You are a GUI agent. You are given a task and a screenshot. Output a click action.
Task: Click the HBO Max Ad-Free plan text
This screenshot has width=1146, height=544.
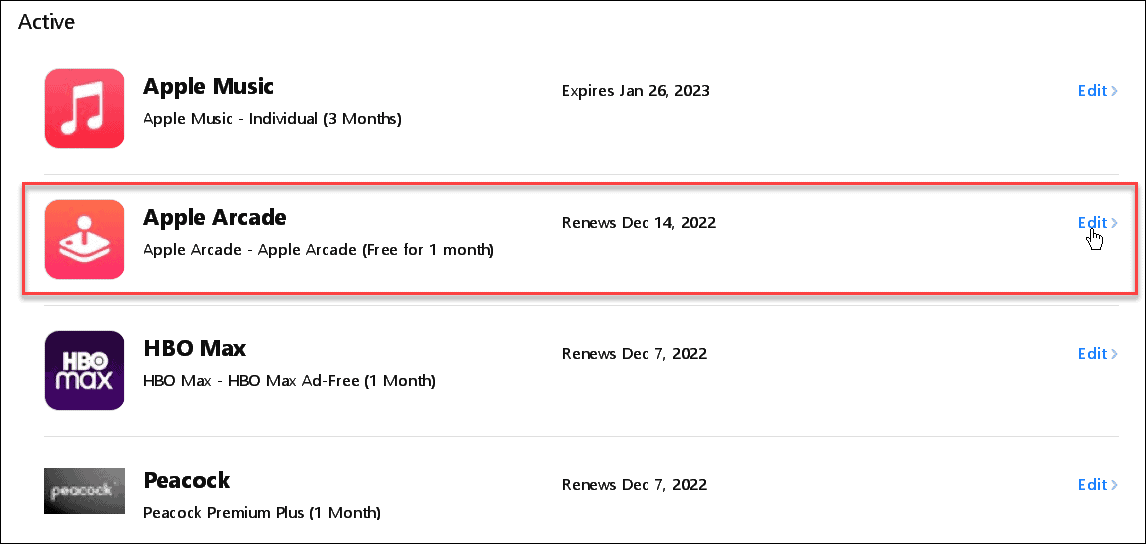coord(289,381)
